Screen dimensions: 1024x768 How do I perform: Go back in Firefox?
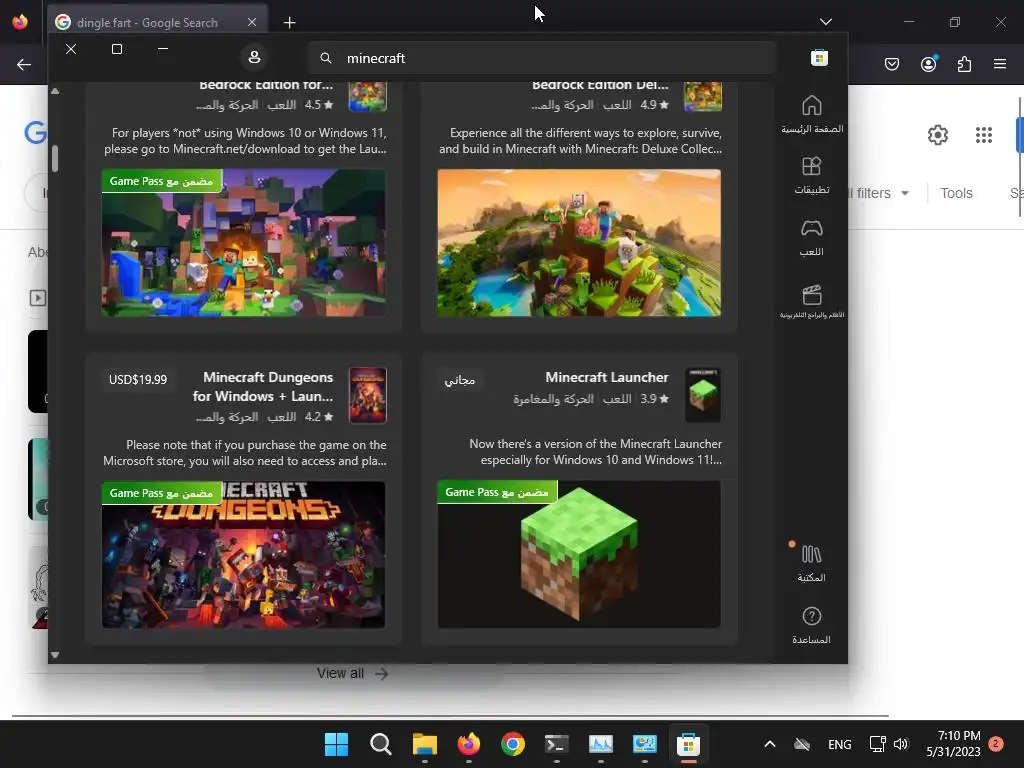coord(24,64)
